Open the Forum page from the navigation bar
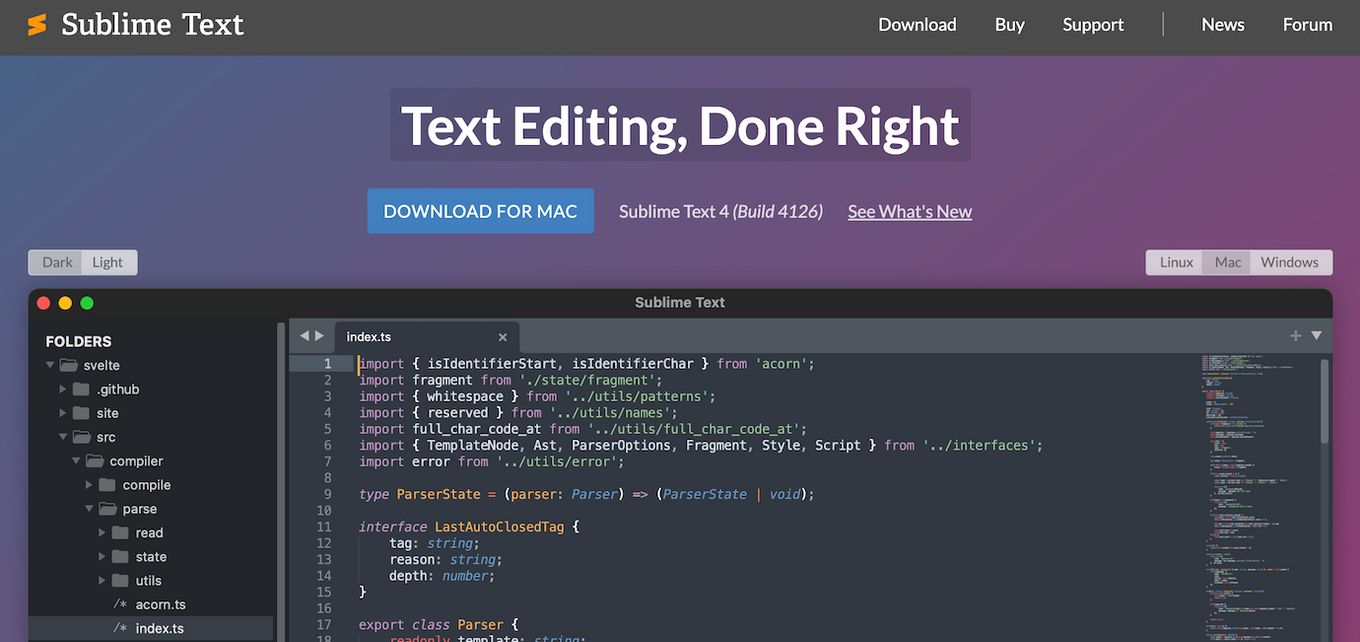Image resolution: width=1360 pixels, height=642 pixels. coord(1308,24)
